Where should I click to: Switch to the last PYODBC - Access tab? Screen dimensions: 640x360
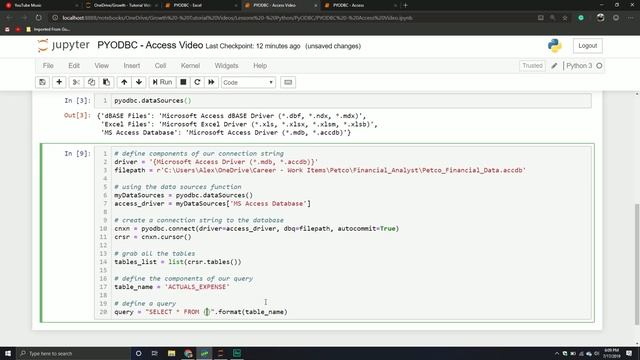click(x=359, y=5)
